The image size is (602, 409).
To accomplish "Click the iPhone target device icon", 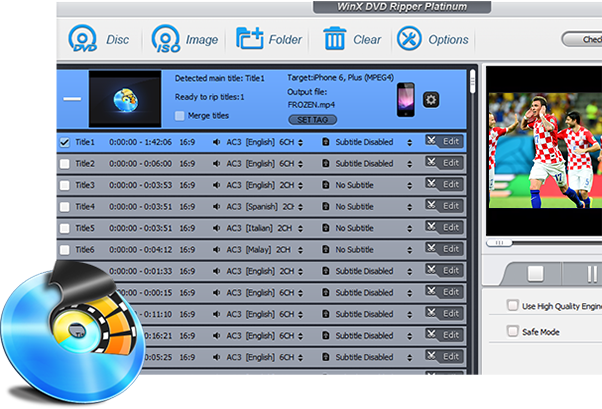I will [406, 98].
